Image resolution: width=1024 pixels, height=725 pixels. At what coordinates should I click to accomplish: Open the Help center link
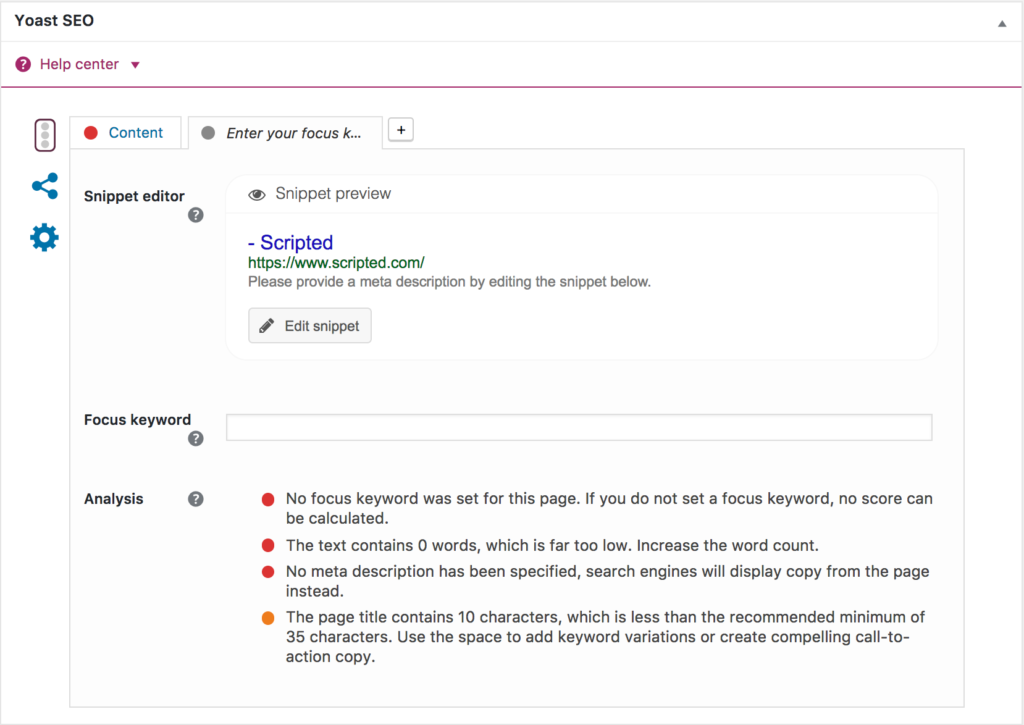79,64
